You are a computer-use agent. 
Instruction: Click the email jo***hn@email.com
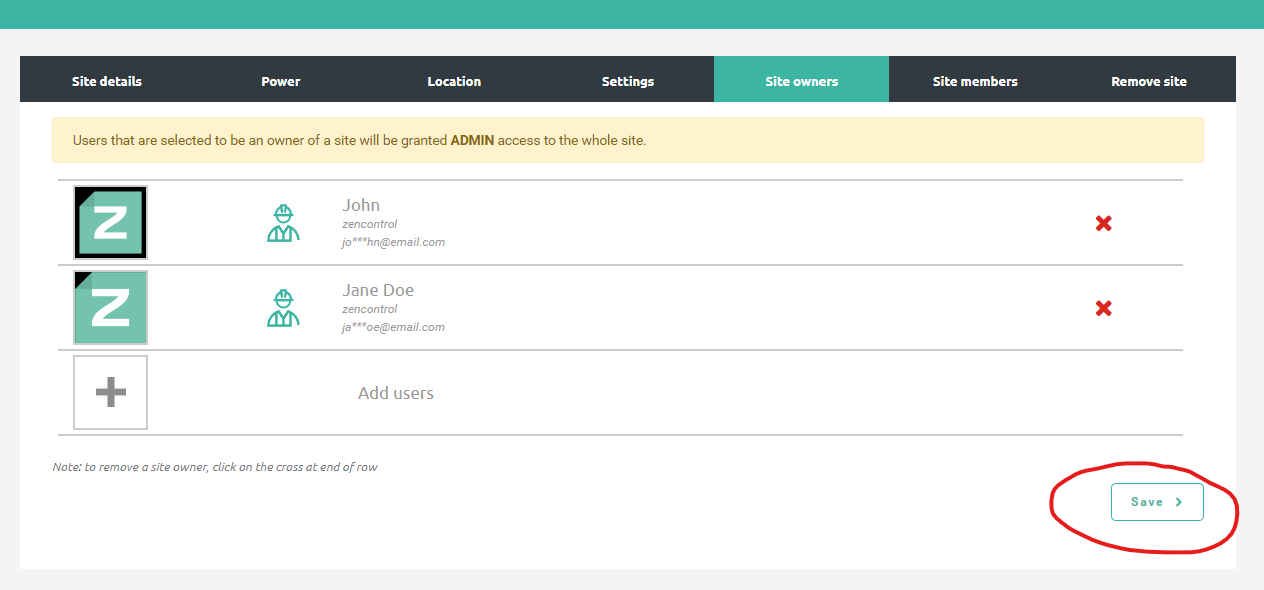pyautogui.click(x=393, y=242)
